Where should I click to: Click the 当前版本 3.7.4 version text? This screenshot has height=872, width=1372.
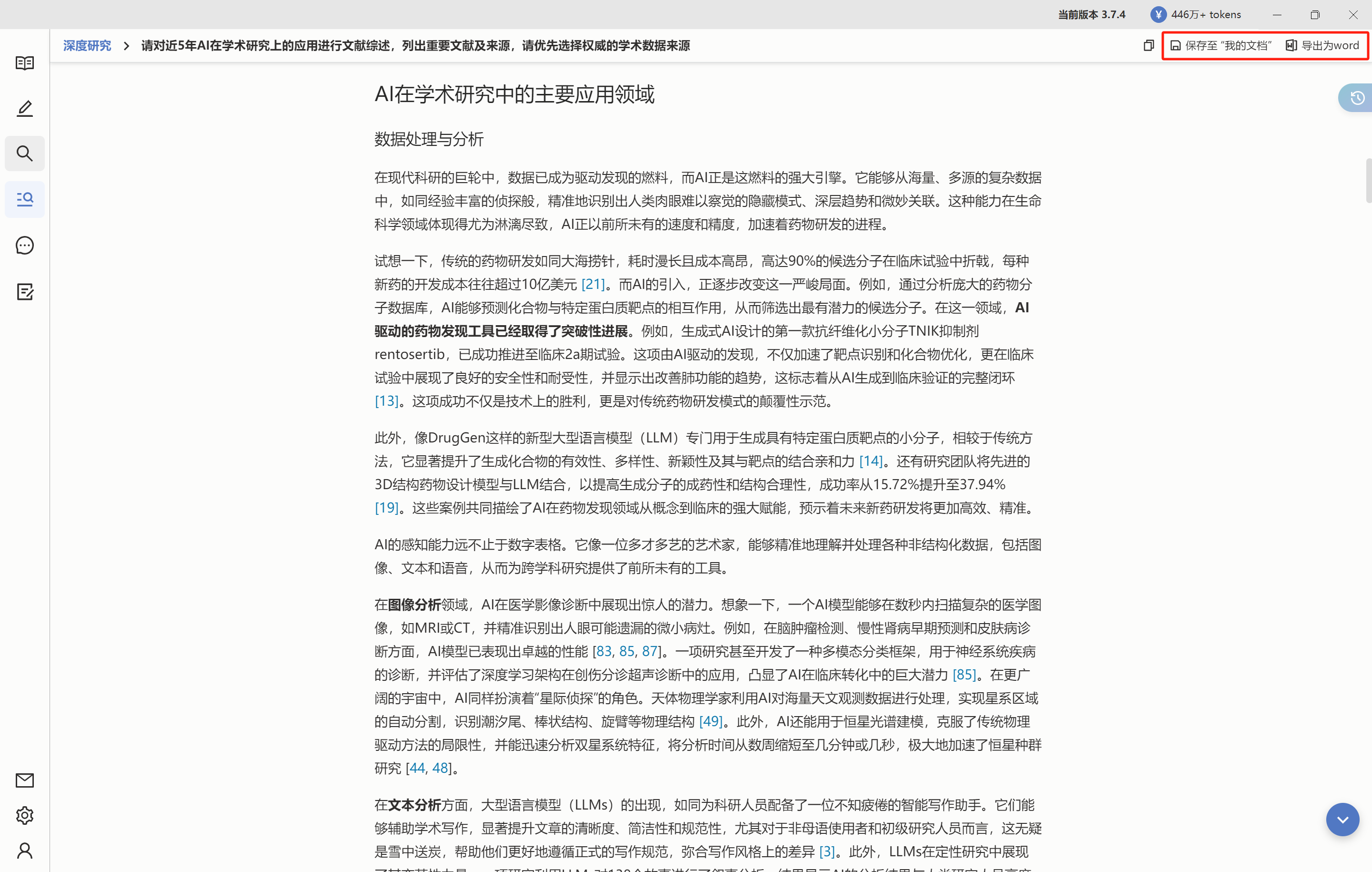click(x=1092, y=14)
